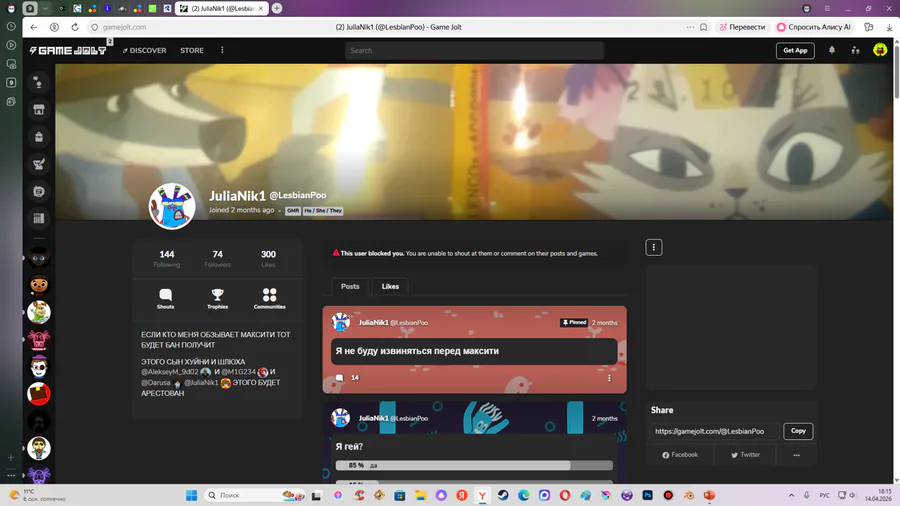
Task: Open JuliaNik1 profile avatar picture
Action: [172, 207]
